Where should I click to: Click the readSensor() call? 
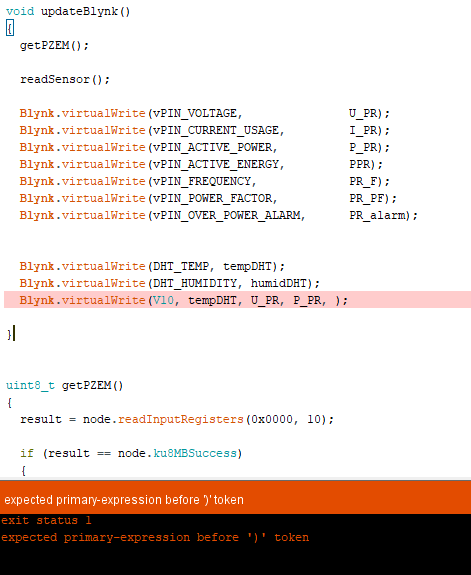pyautogui.click(x=65, y=79)
